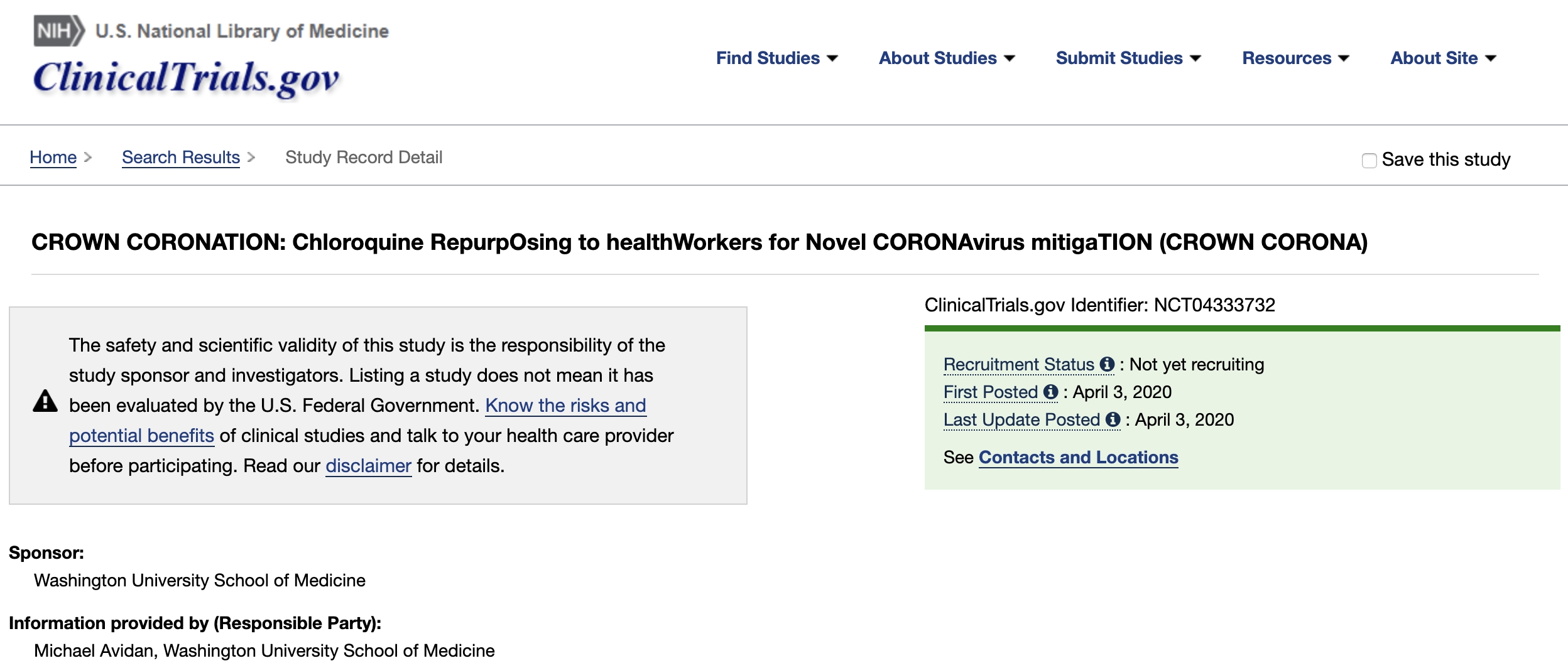Expand the About Studies dropdown arrow
The height and width of the screenshot is (668, 1568).
coord(1010,58)
